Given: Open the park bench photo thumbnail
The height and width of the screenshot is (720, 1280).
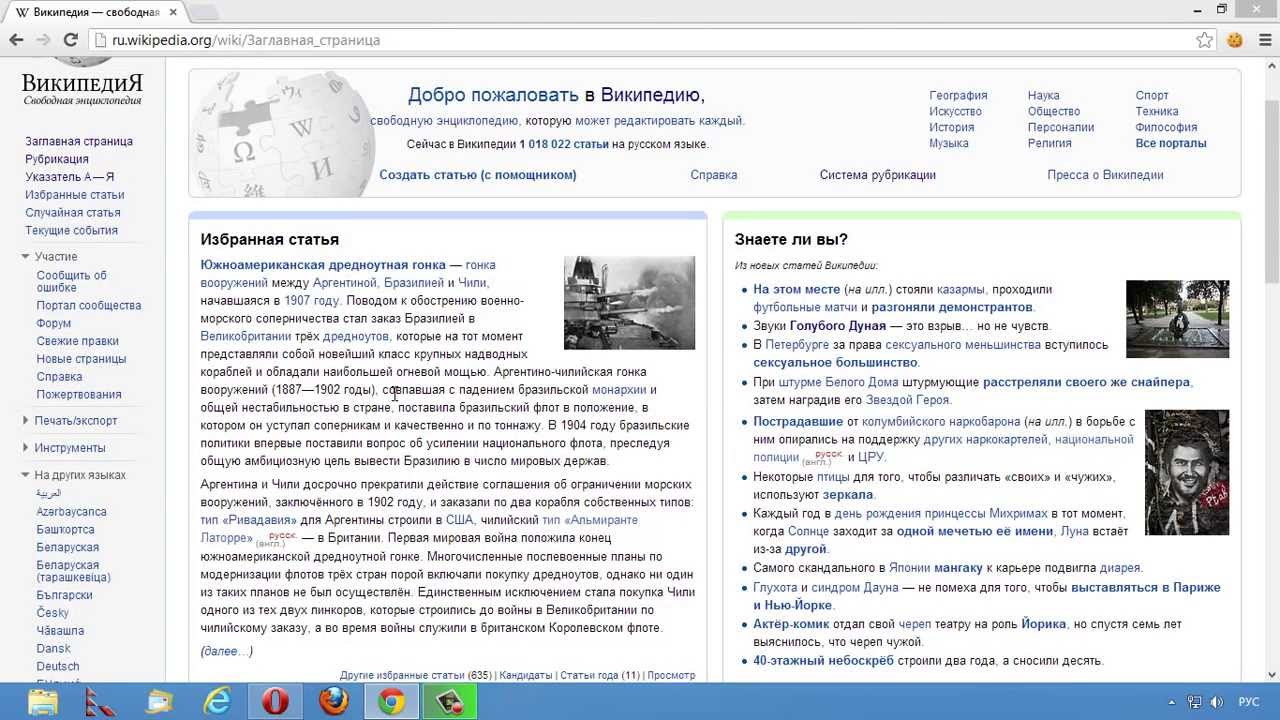Looking at the screenshot, I should click(x=1177, y=319).
